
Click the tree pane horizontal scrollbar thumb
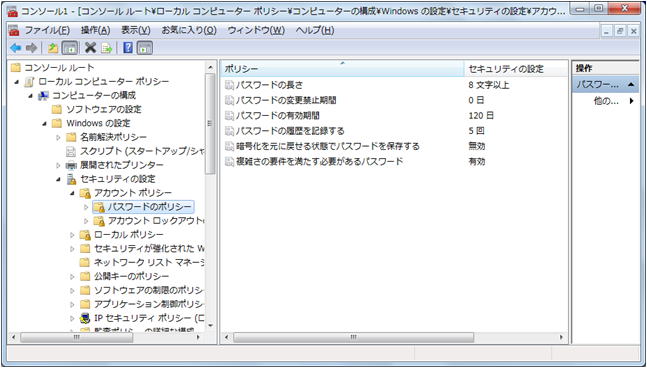(x=76, y=337)
